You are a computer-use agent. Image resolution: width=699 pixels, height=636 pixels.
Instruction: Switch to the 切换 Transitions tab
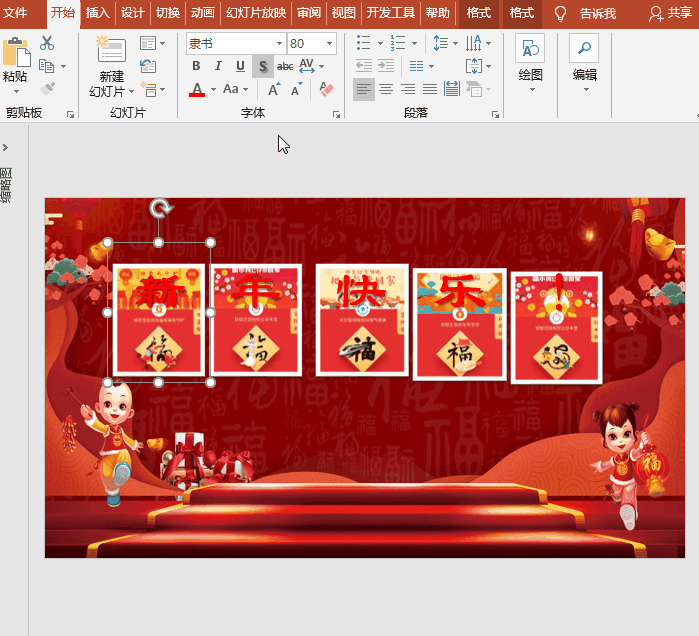(168, 13)
